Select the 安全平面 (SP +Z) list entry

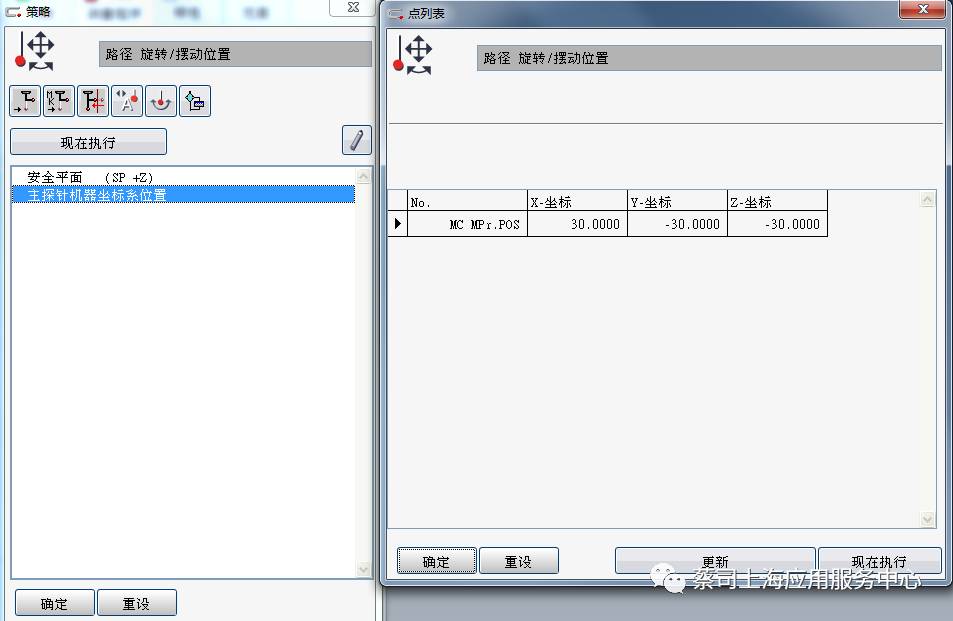(x=182, y=177)
